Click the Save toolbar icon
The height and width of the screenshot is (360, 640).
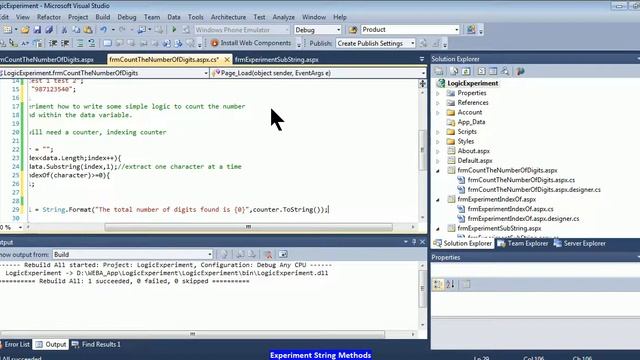pyautogui.click(x=37, y=30)
